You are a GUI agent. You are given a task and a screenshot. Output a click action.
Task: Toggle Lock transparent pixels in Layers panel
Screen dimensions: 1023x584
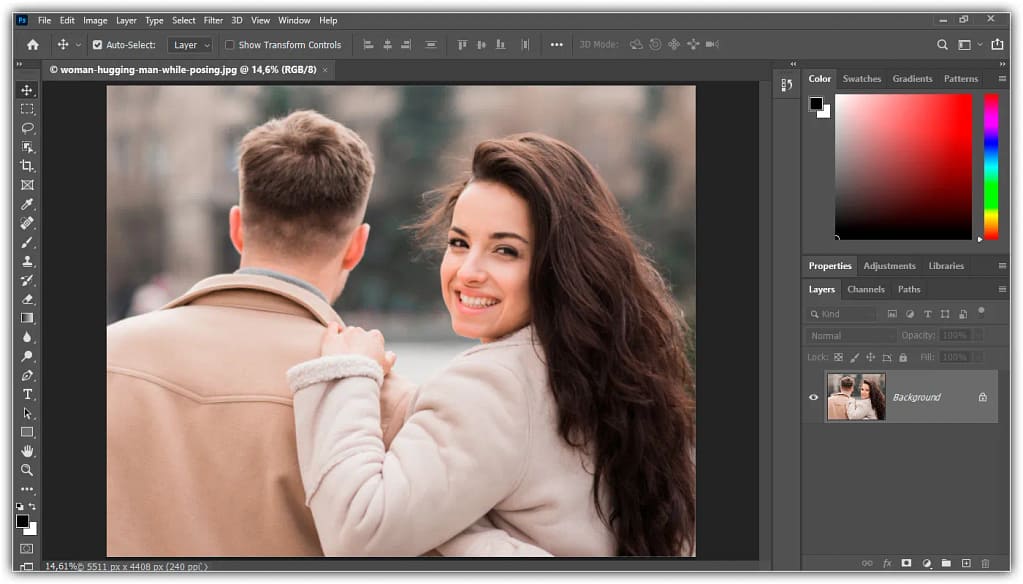838,357
